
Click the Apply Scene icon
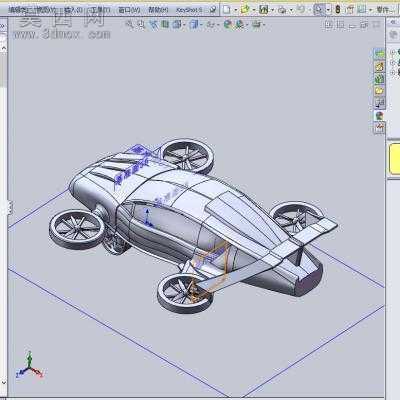(240, 24)
